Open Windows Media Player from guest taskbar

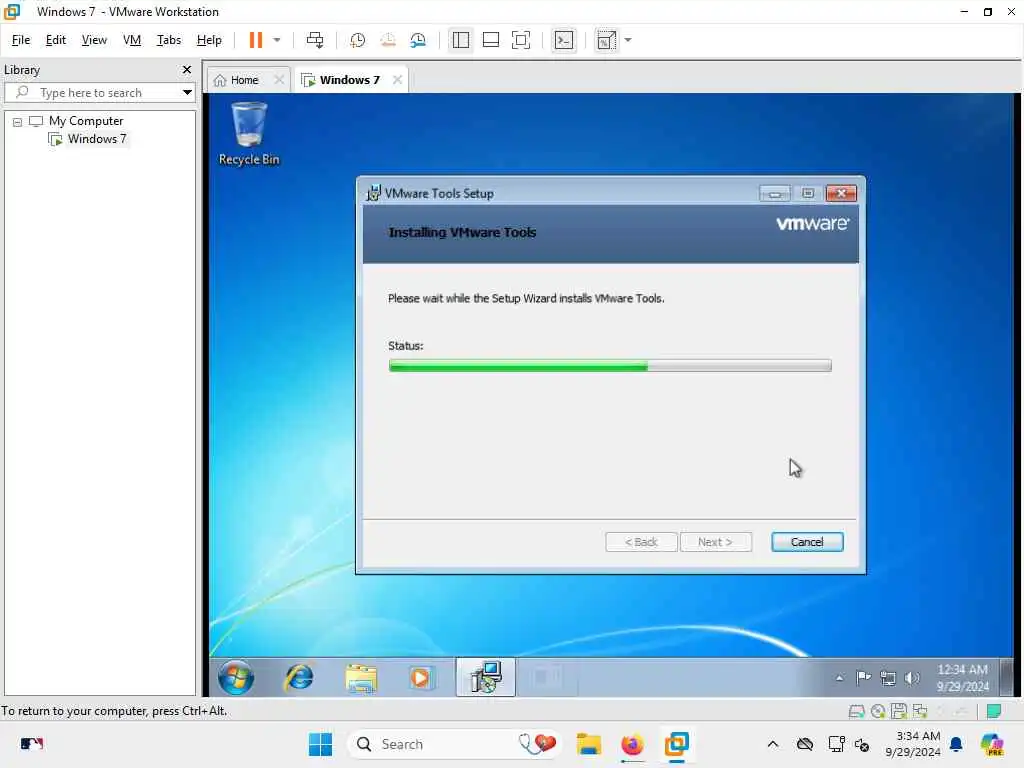421,678
